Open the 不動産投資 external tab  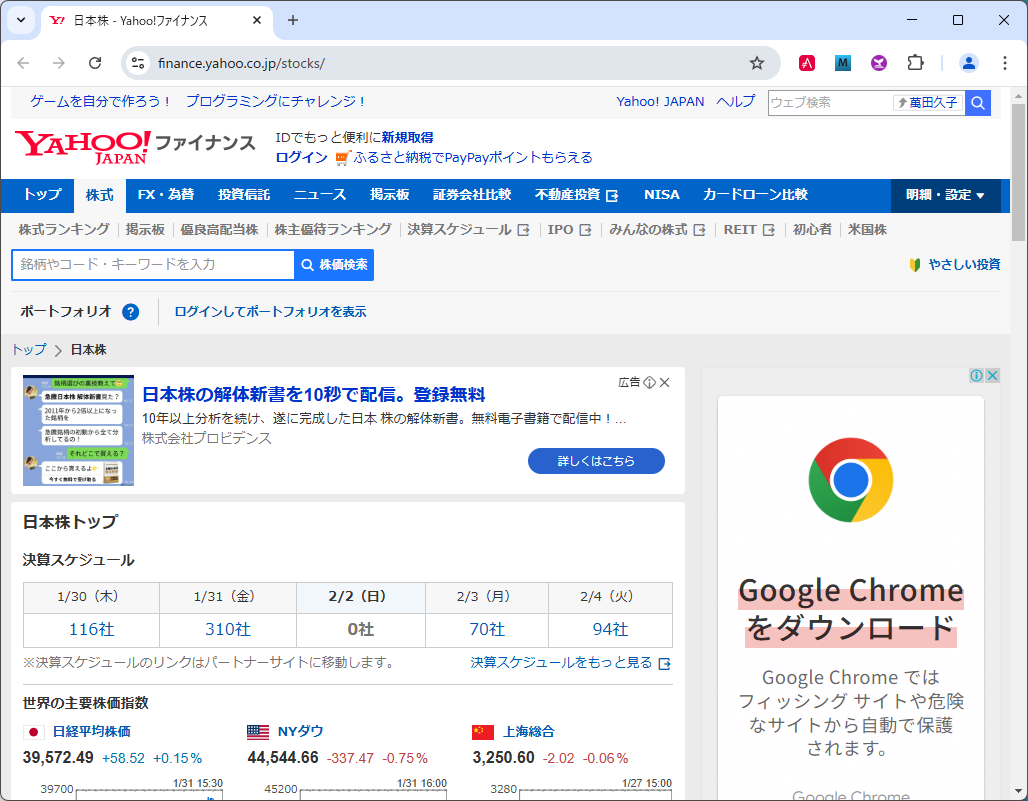[x=577, y=195]
